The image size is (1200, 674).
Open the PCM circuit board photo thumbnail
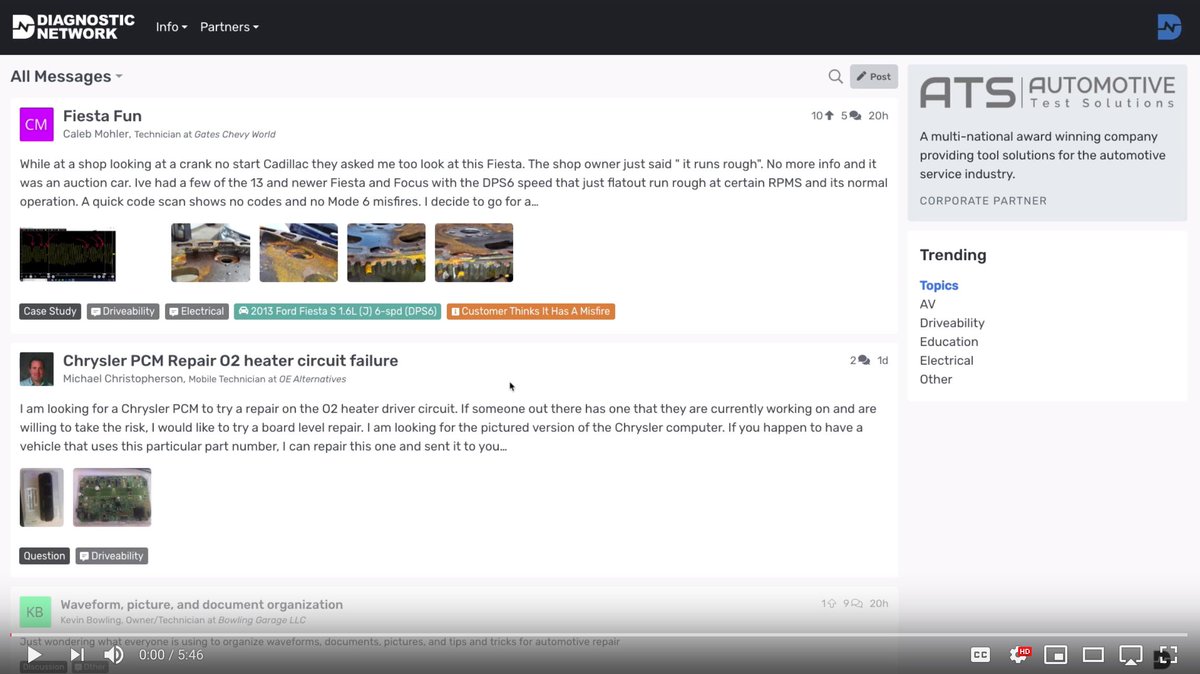pyautogui.click(x=112, y=497)
